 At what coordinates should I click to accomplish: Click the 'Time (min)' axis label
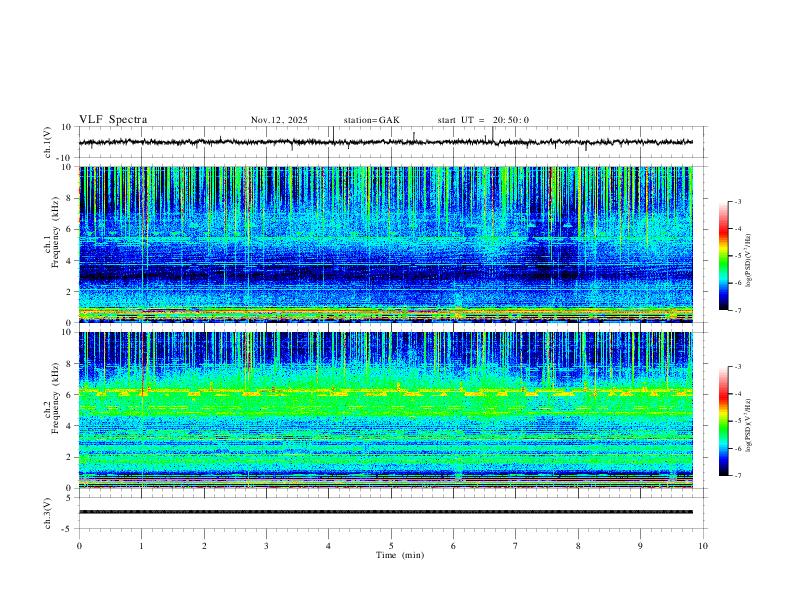[400, 555]
